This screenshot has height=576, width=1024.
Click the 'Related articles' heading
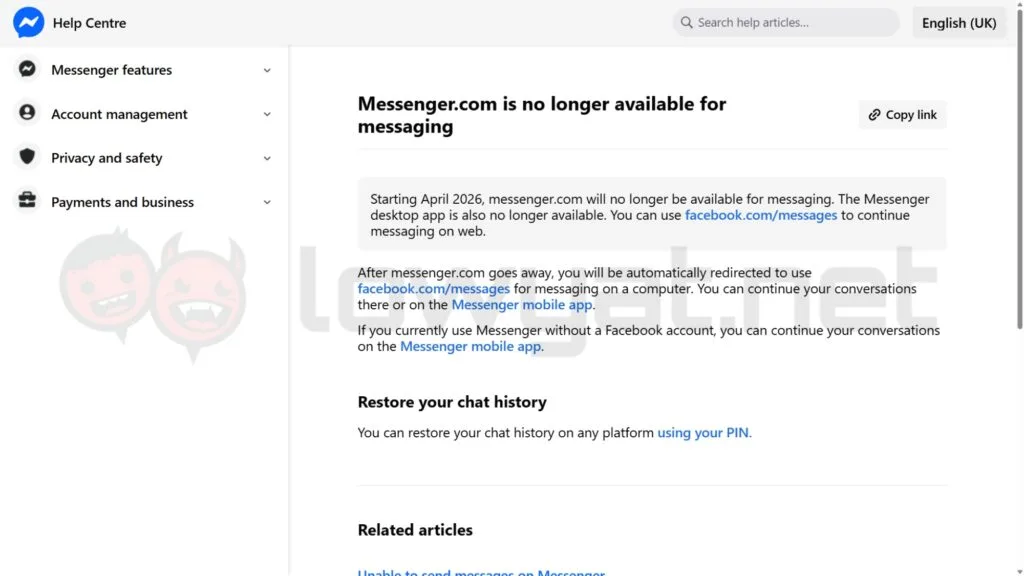[415, 530]
